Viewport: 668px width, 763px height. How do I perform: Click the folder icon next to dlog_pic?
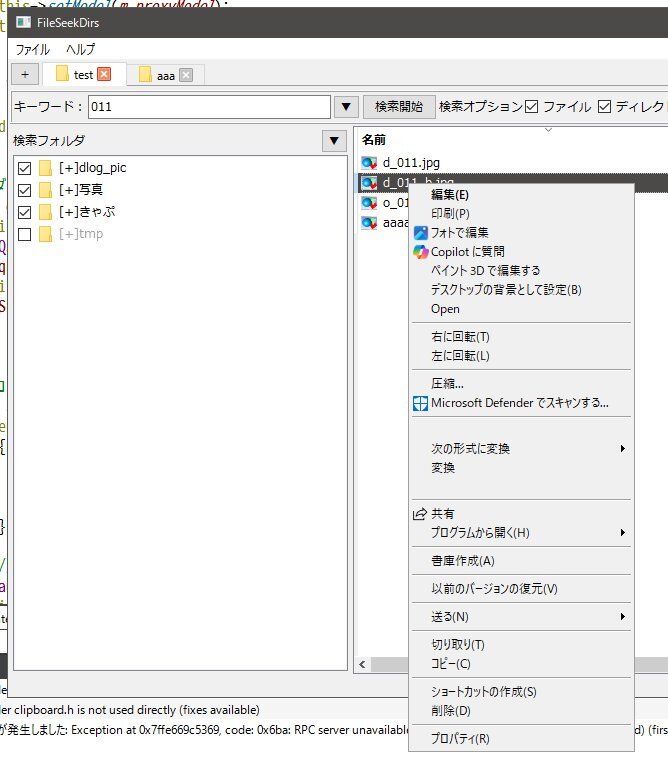coord(45,168)
